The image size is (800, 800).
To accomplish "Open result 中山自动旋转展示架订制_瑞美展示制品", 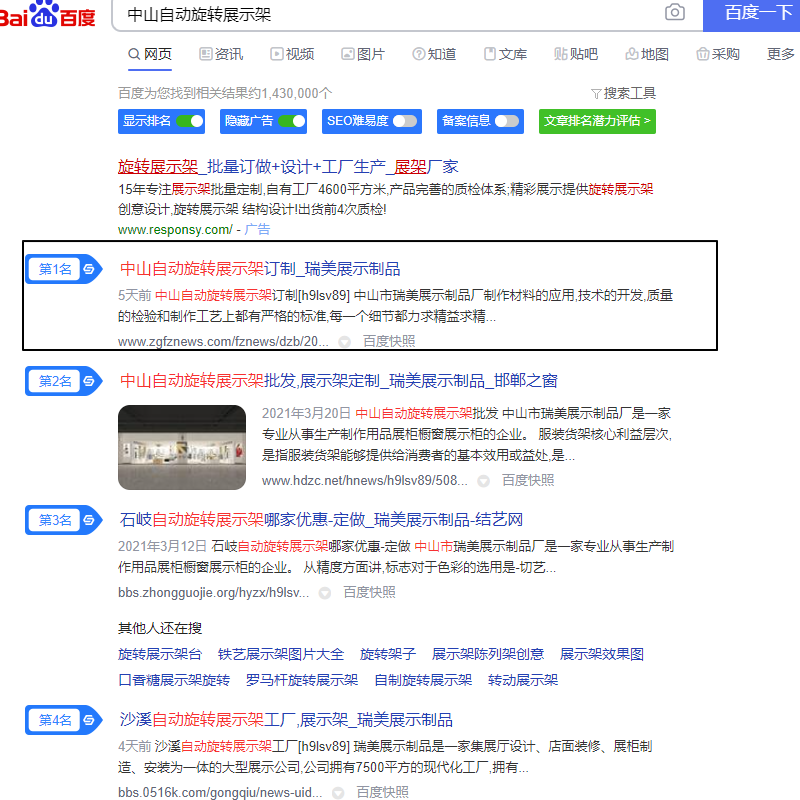I will point(260,269).
